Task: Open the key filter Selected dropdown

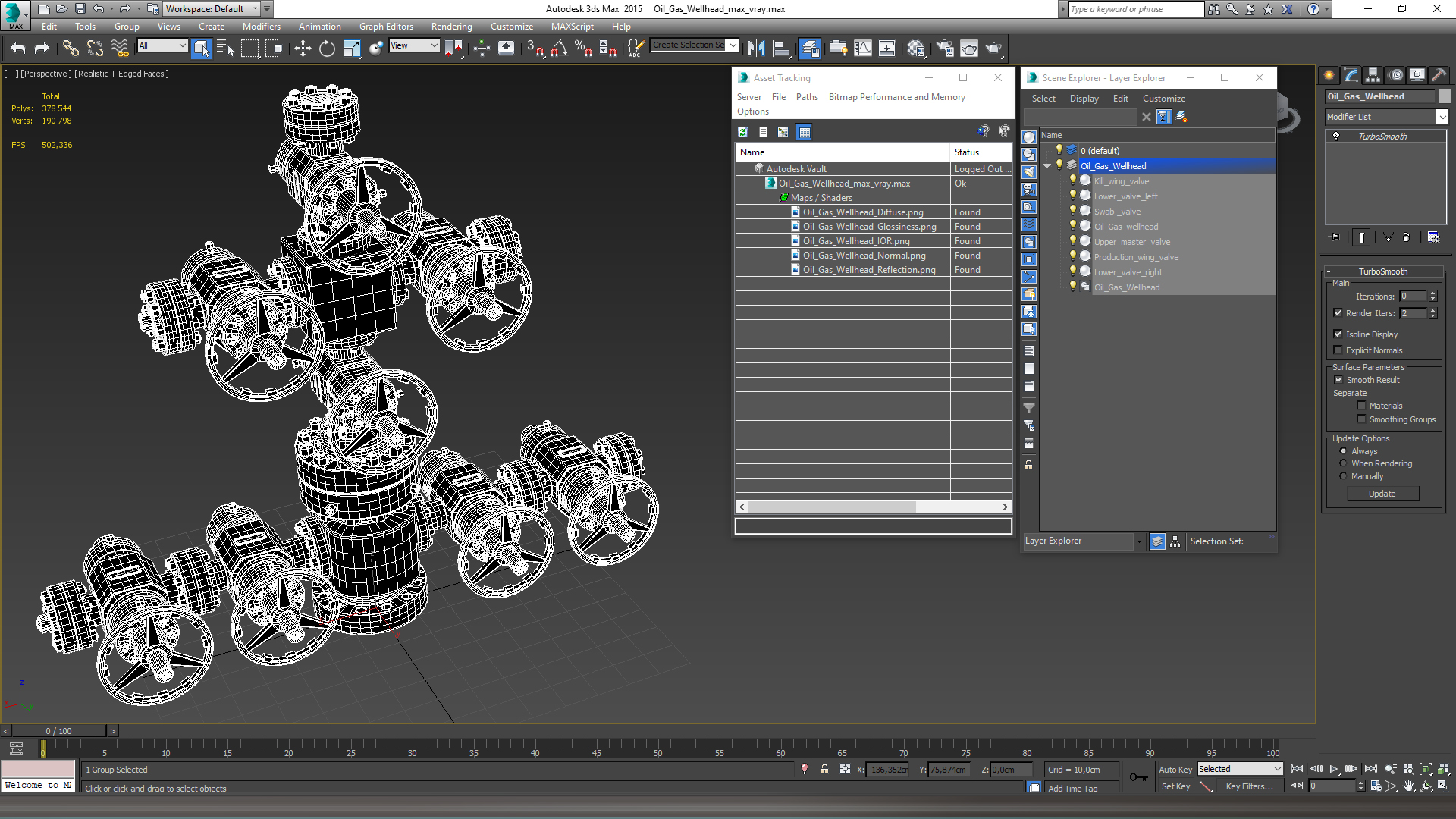Action: click(1277, 769)
